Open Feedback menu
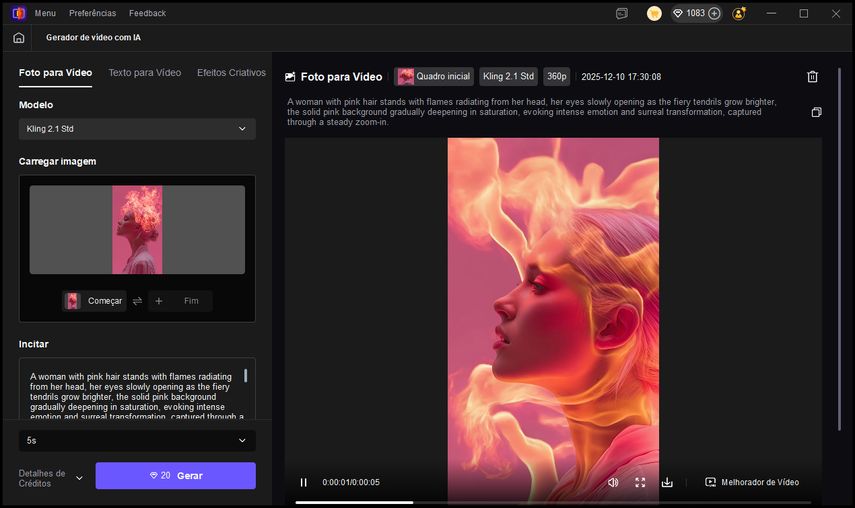This screenshot has height=508, width=855. [147, 13]
